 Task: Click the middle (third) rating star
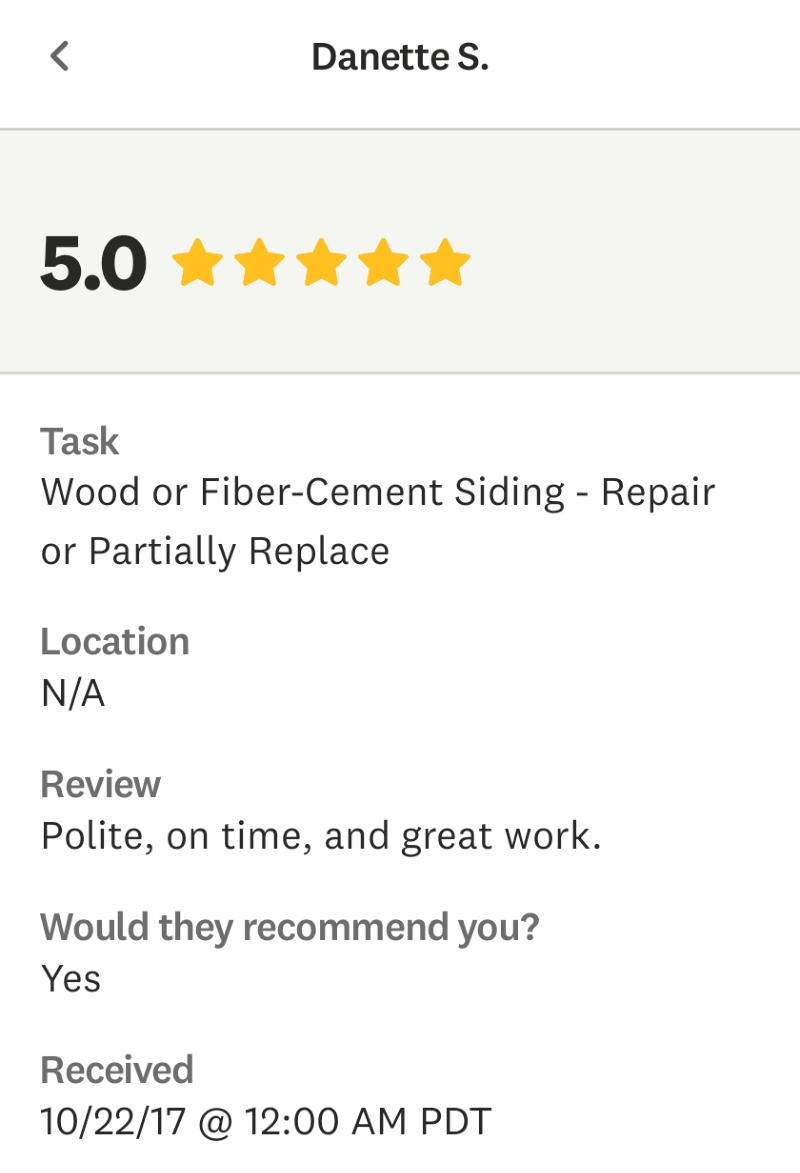click(321, 263)
